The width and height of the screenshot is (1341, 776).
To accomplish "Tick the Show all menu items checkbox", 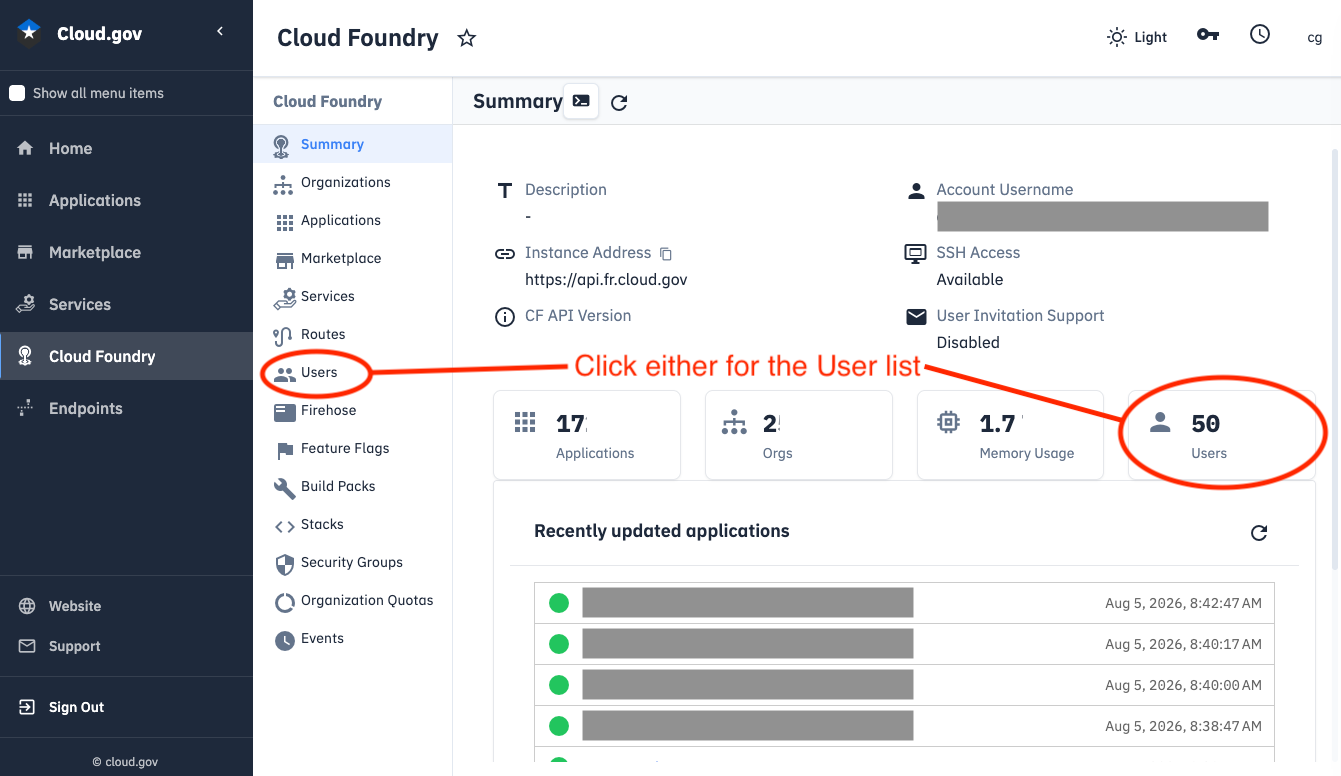I will [17, 93].
